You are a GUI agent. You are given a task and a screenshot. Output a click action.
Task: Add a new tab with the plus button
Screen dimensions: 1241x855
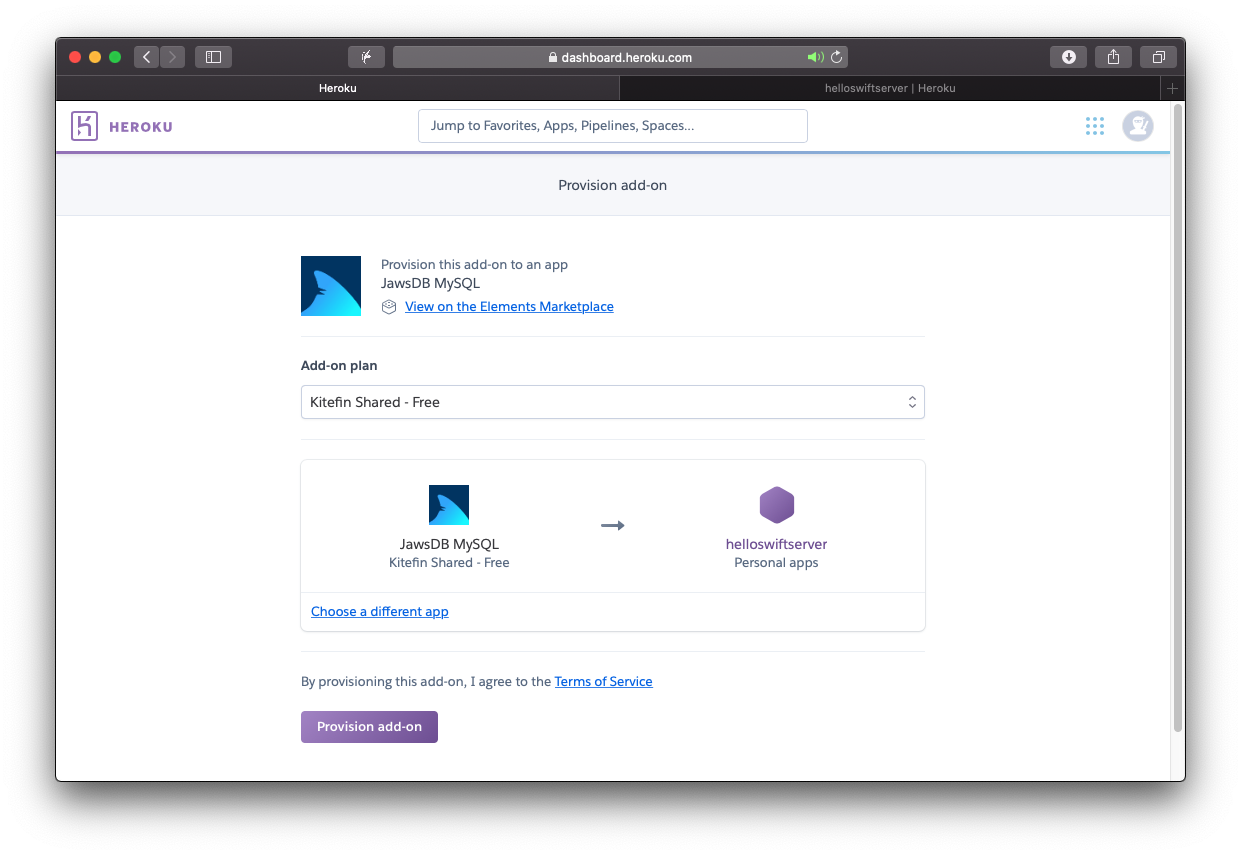(1172, 88)
